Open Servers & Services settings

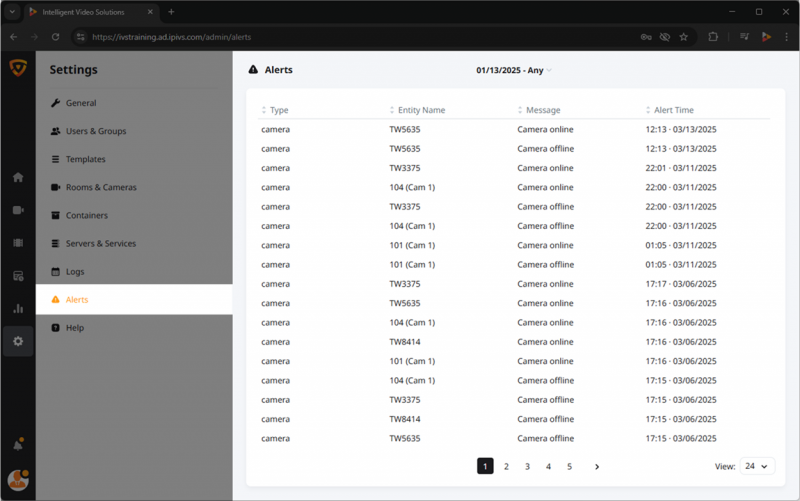pyautogui.click(x=134, y=243)
